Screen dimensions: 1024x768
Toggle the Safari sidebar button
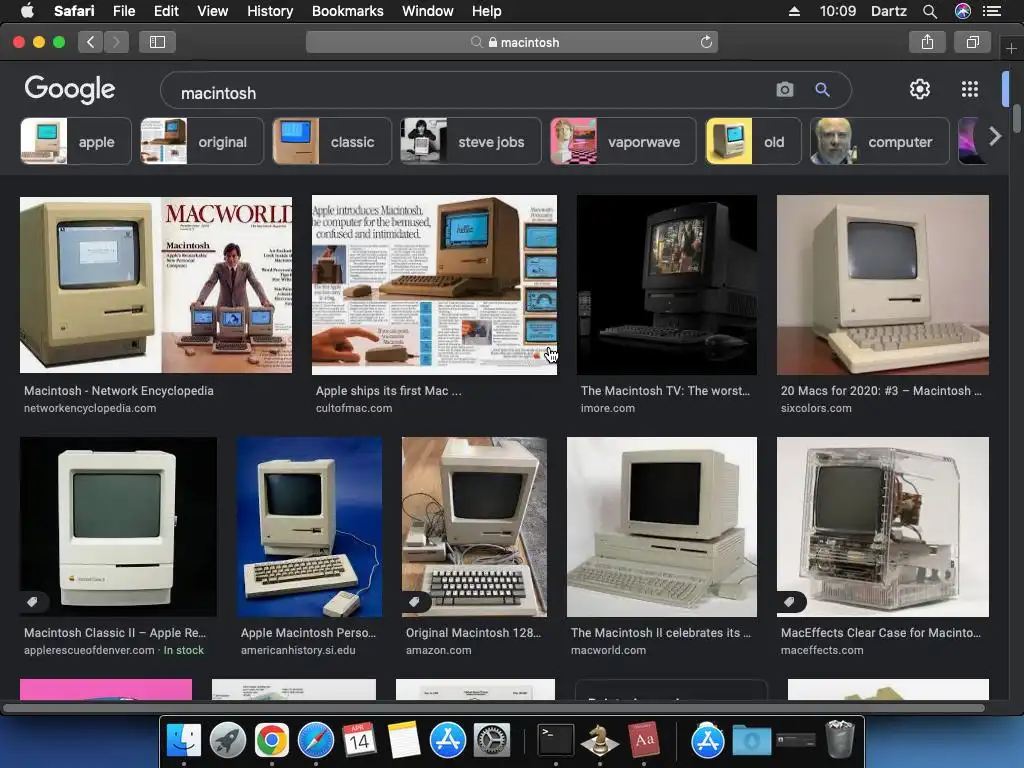(x=157, y=42)
